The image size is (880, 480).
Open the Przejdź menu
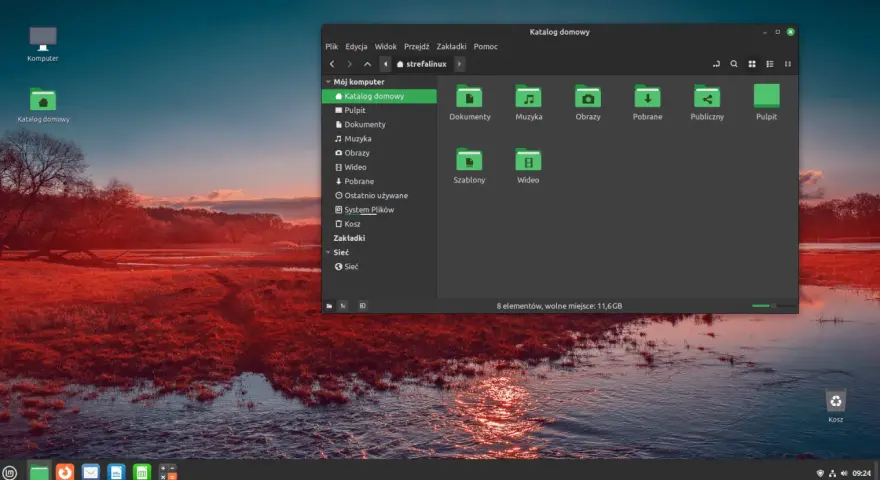pos(416,47)
